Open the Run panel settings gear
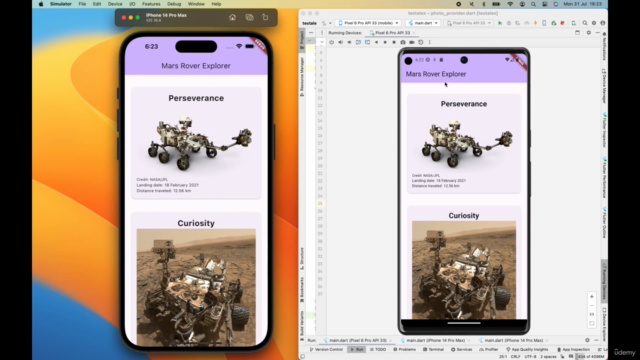This screenshot has width=640, height=360. (x=587, y=340)
